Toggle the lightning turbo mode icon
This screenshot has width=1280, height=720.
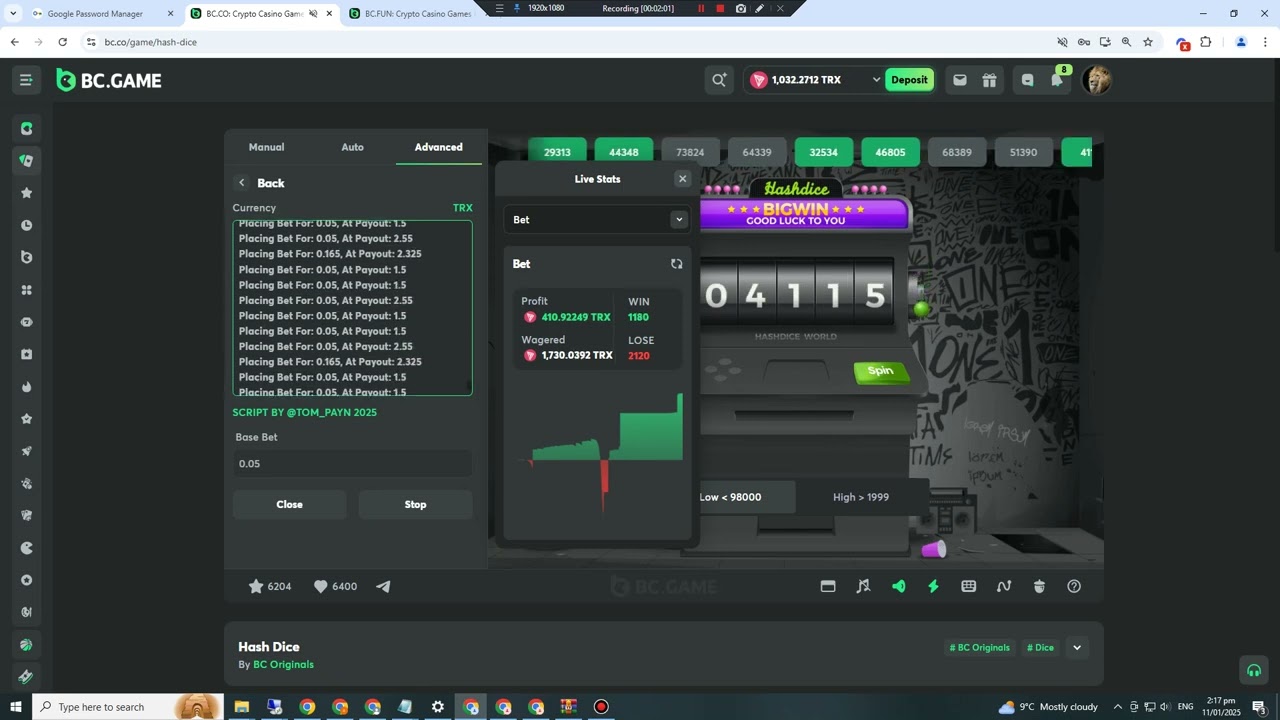click(933, 586)
